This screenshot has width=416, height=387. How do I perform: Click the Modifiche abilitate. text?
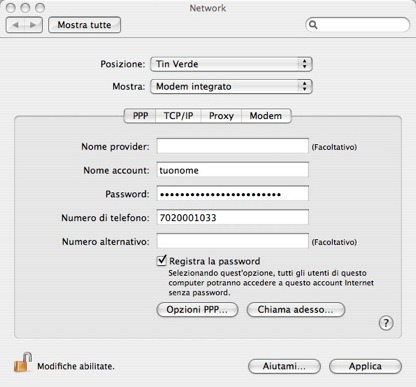coord(76,366)
